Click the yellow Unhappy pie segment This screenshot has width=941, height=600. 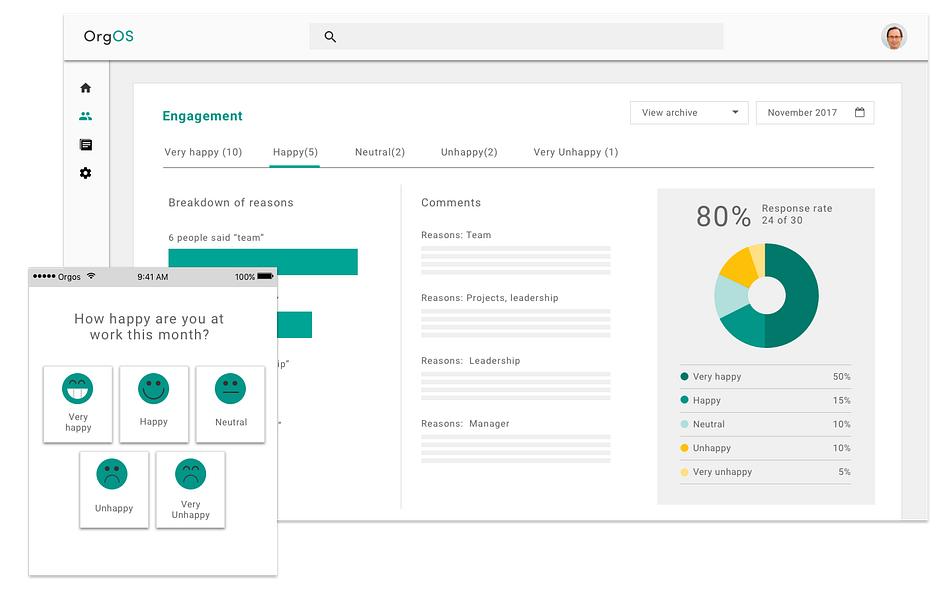pos(742,267)
